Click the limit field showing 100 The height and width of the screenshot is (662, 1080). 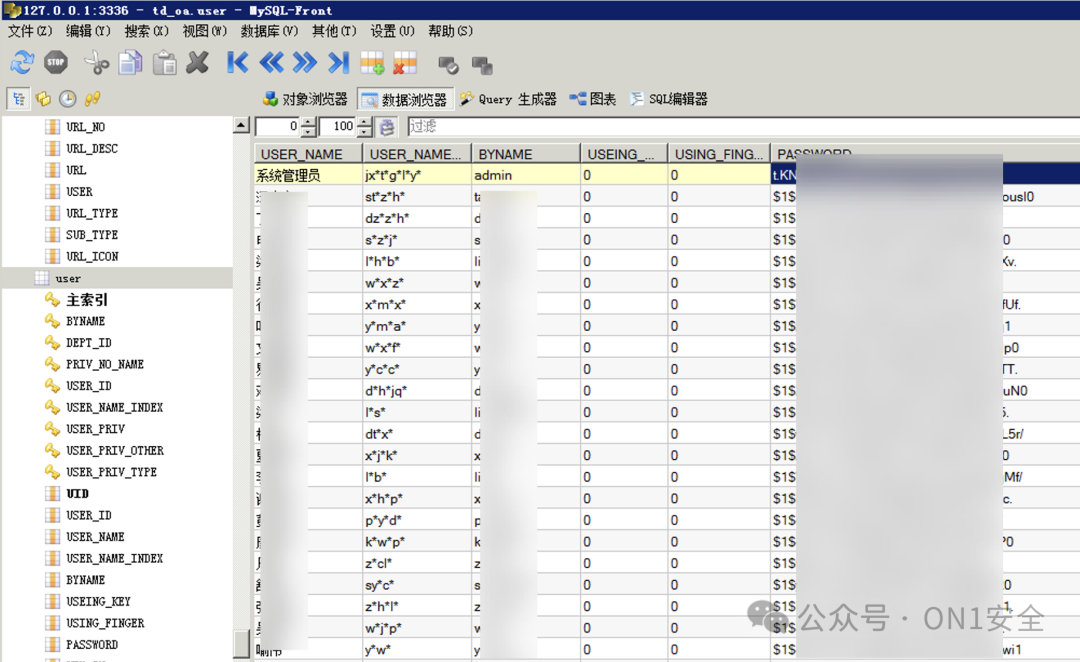338,127
